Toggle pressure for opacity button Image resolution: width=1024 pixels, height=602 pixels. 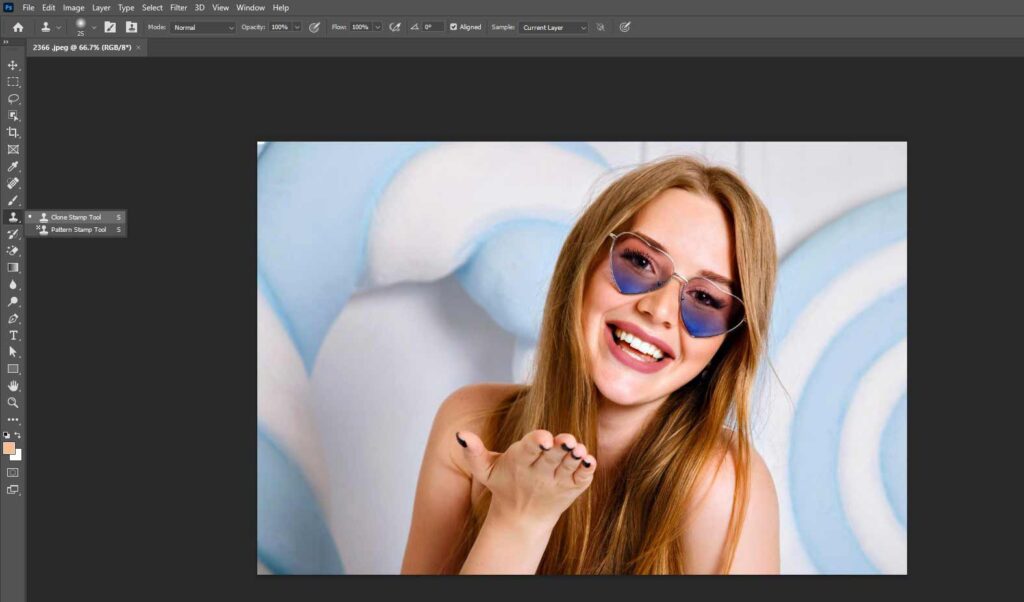coord(314,27)
